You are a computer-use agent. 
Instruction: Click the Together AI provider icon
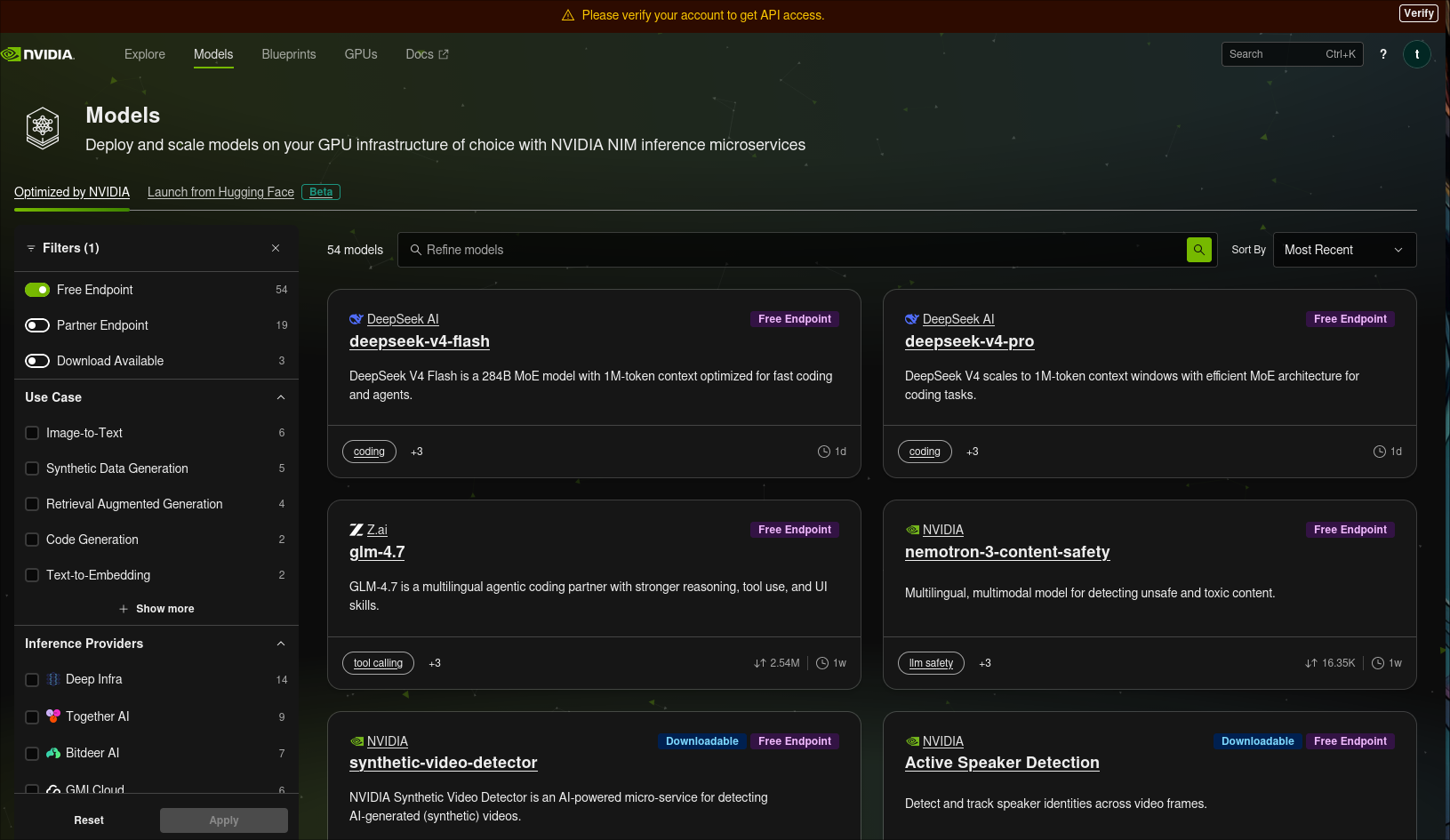[x=53, y=716]
